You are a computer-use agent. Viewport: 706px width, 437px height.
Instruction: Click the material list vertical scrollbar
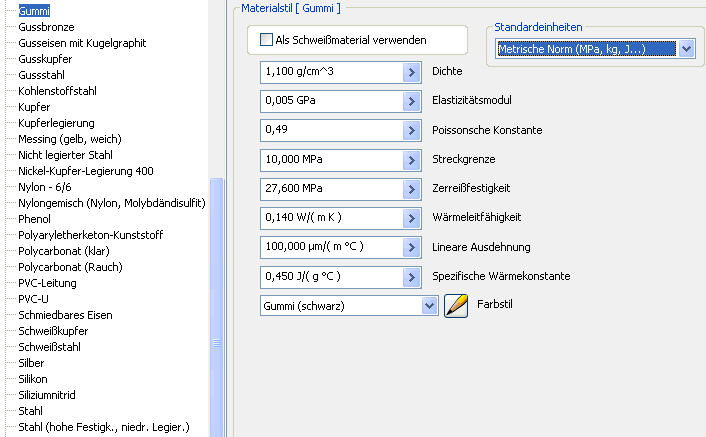[x=215, y=300]
